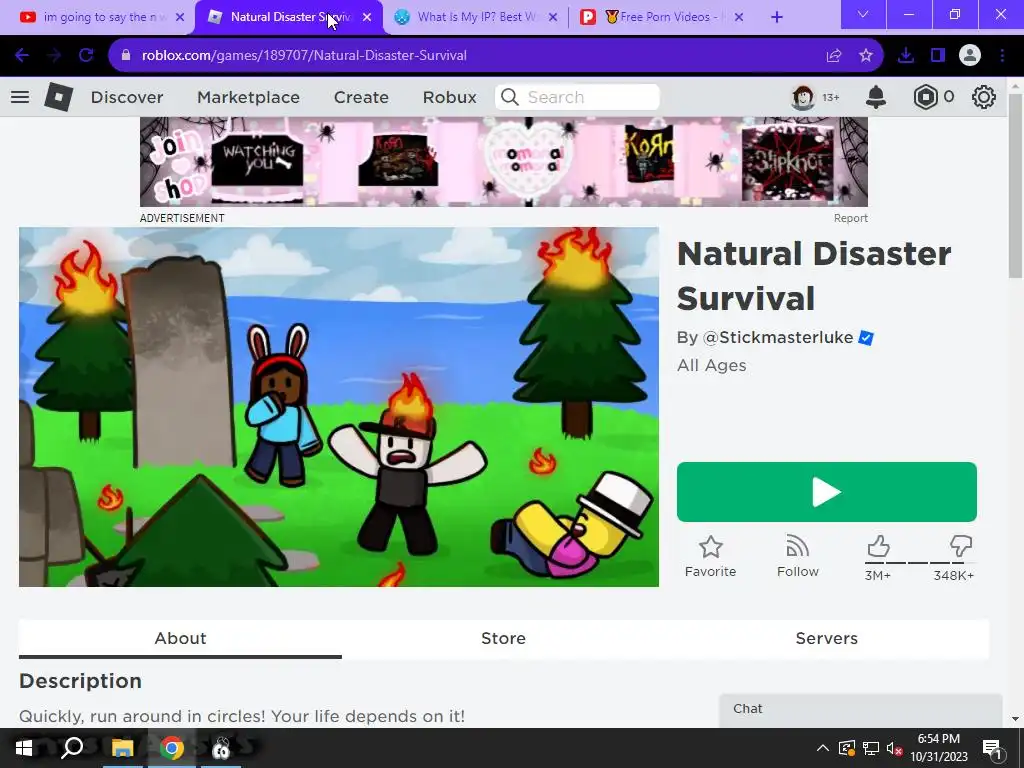Reload the page with the refresh icon
Viewport: 1024px width, 768px height.
tap(86, 56)
